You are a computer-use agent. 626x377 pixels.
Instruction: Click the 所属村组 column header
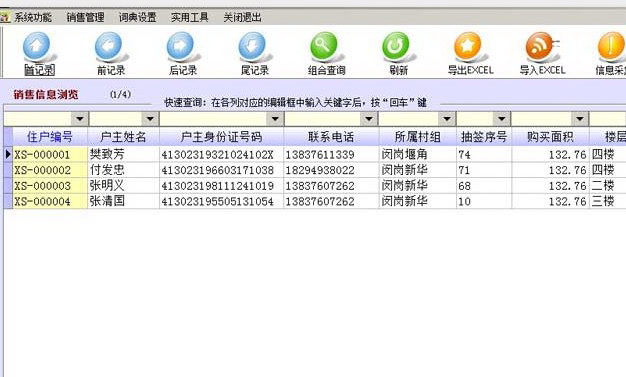tap(417, 137)
